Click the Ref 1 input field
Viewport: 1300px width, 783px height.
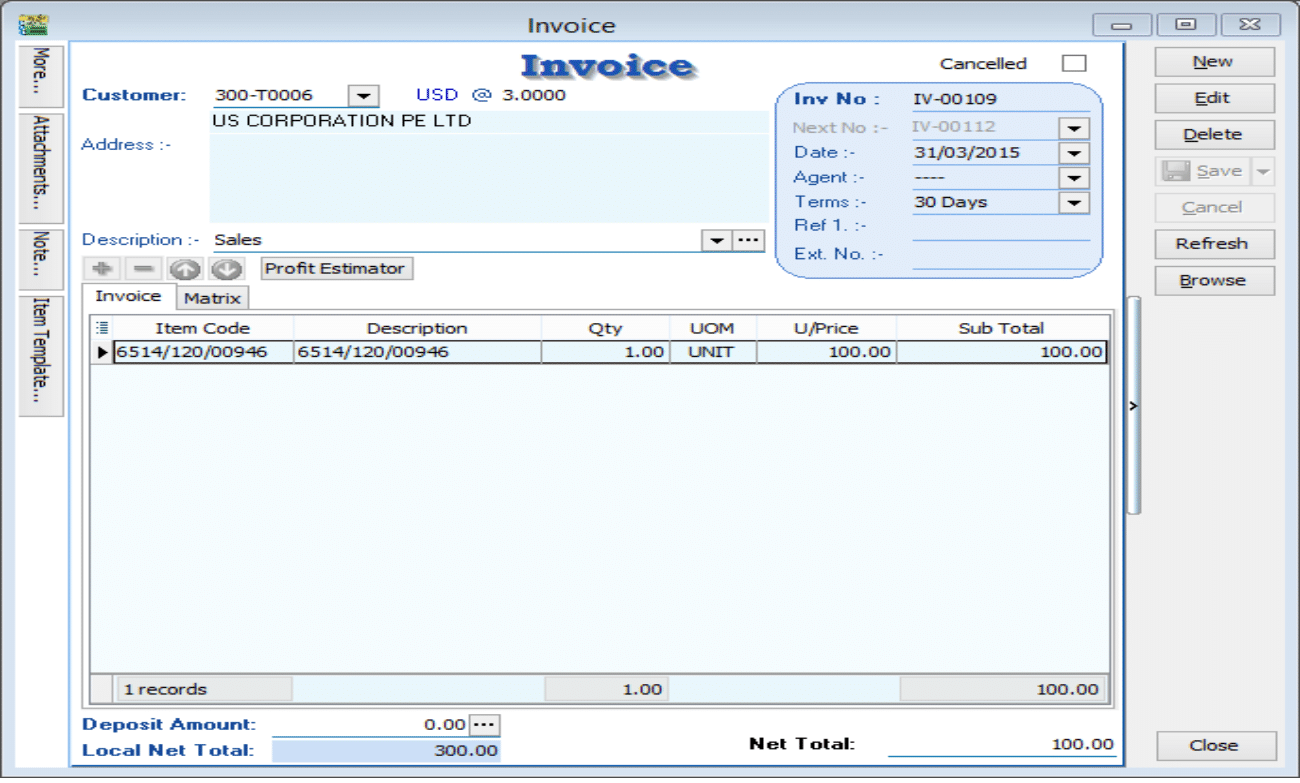[1000, 227]
